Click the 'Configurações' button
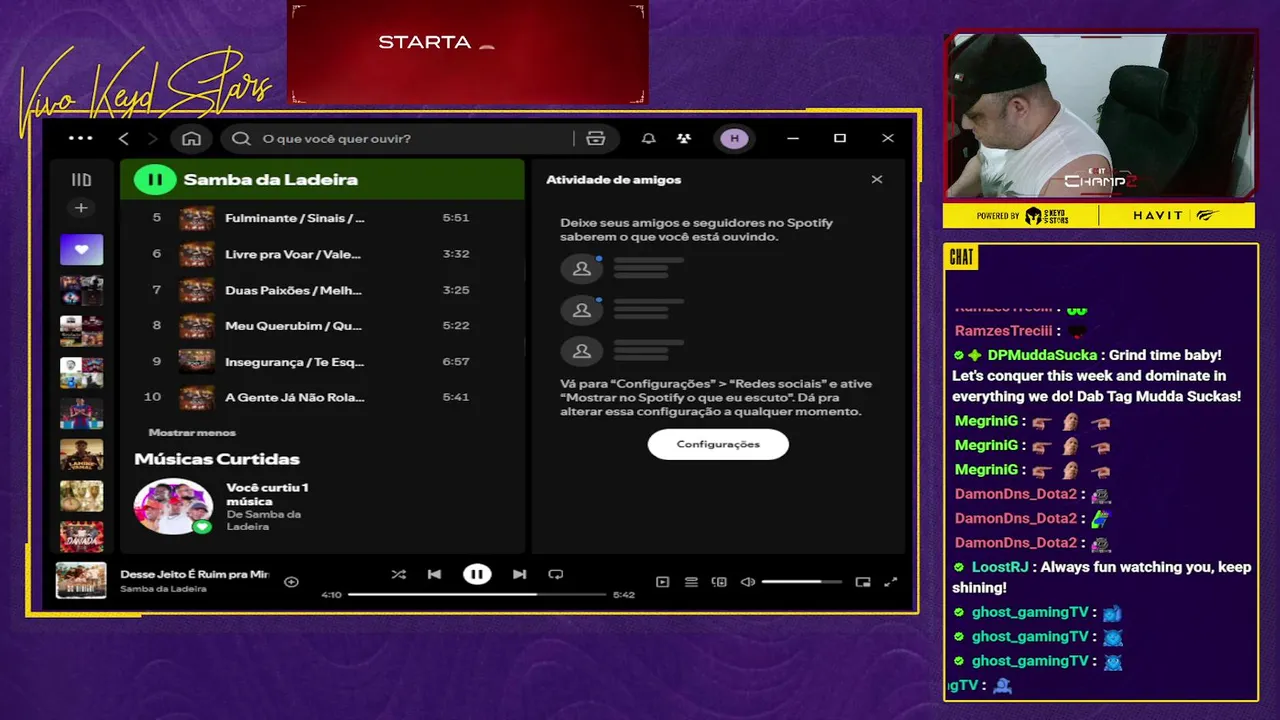The height and width of the screenshot is (720, 1280). click(718, 444)
